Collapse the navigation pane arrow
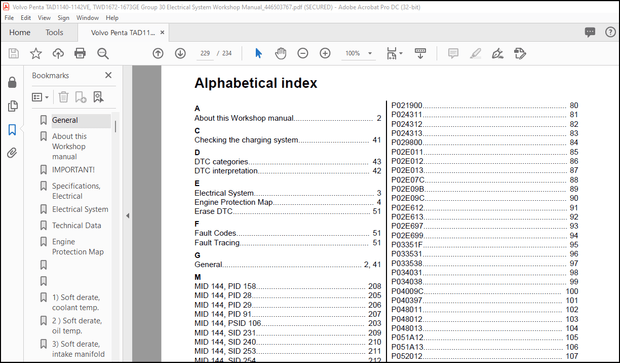Viewport: 620px width, 363px height. pyautogui.click(x=127, y=216)
